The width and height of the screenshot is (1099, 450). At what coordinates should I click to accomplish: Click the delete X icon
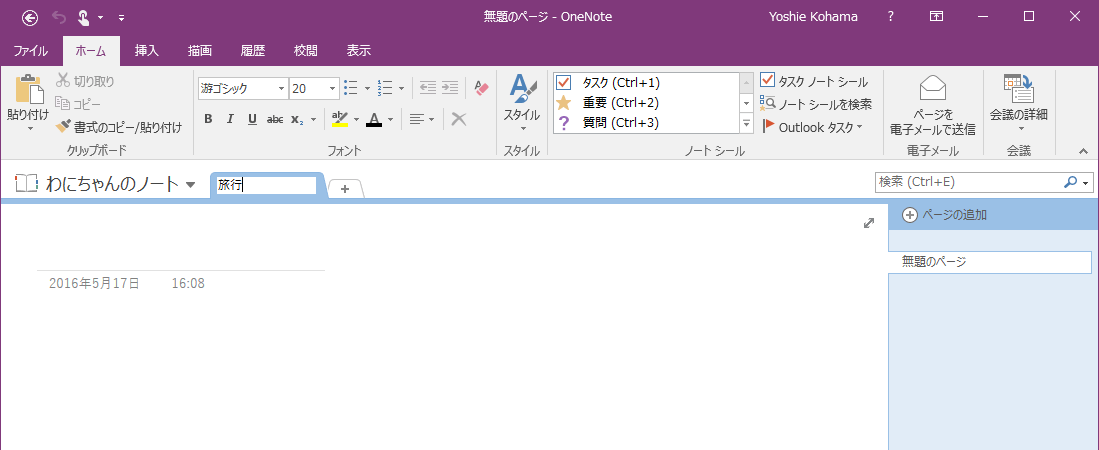[459, 119]
